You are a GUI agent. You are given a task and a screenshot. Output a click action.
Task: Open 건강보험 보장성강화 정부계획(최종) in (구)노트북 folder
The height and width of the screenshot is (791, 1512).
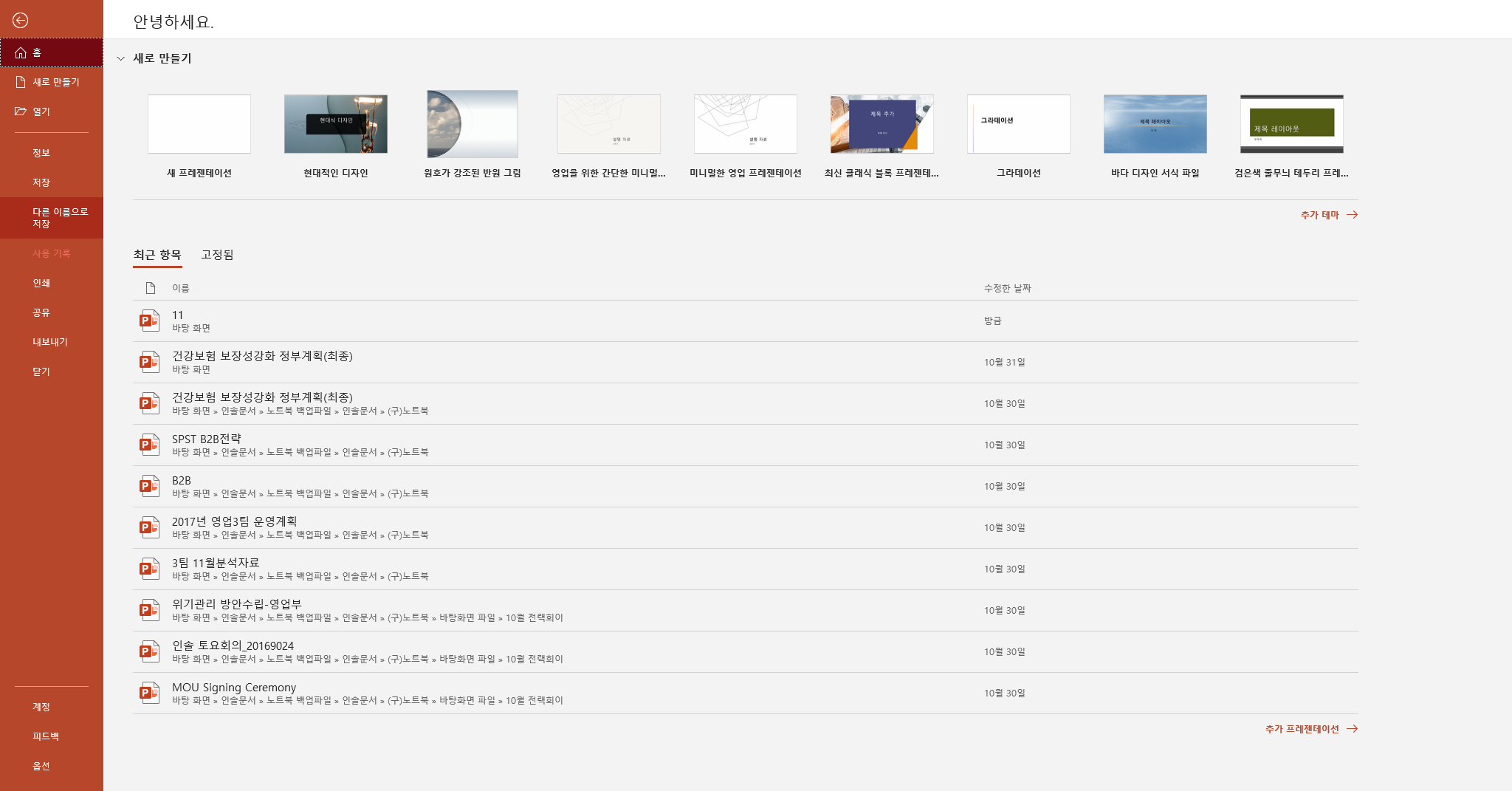click(262, 397)
